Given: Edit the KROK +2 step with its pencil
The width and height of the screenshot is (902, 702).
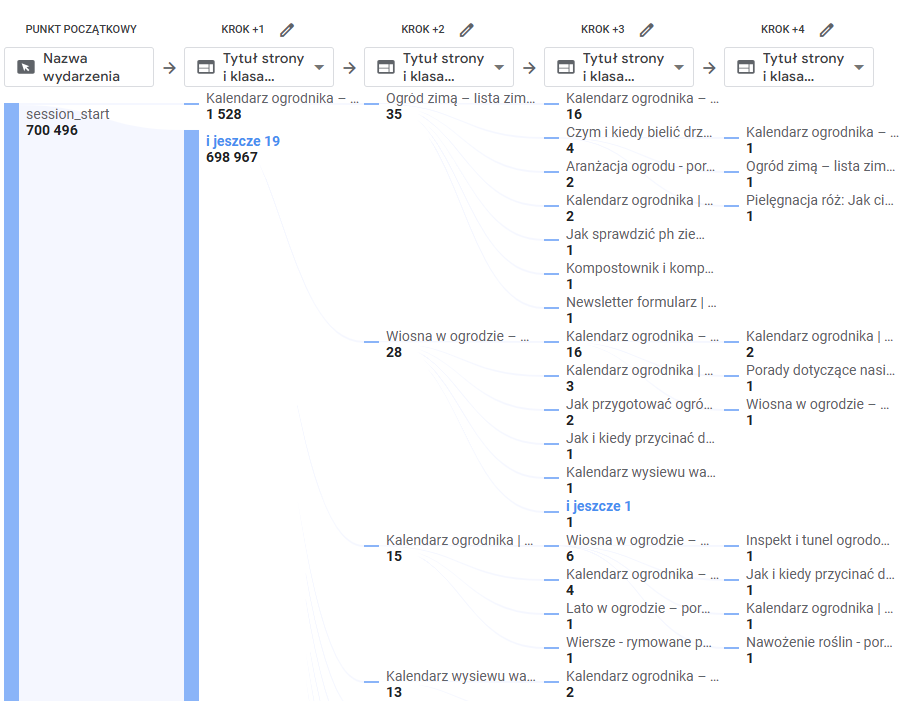Looking at the screenshot, I should point(467,30).
